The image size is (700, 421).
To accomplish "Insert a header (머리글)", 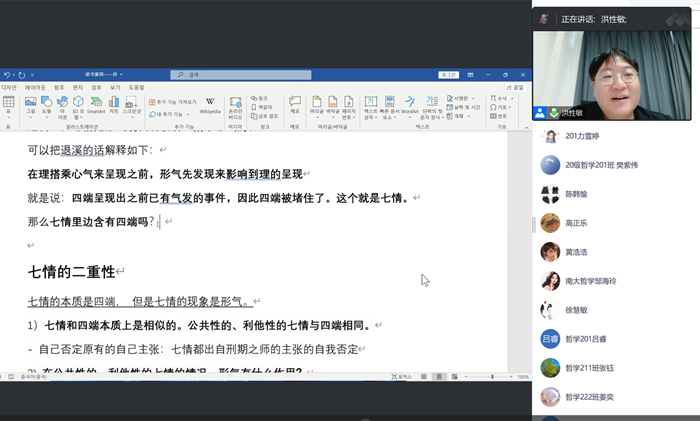I will pyautogui.click(x=317, y=107).
